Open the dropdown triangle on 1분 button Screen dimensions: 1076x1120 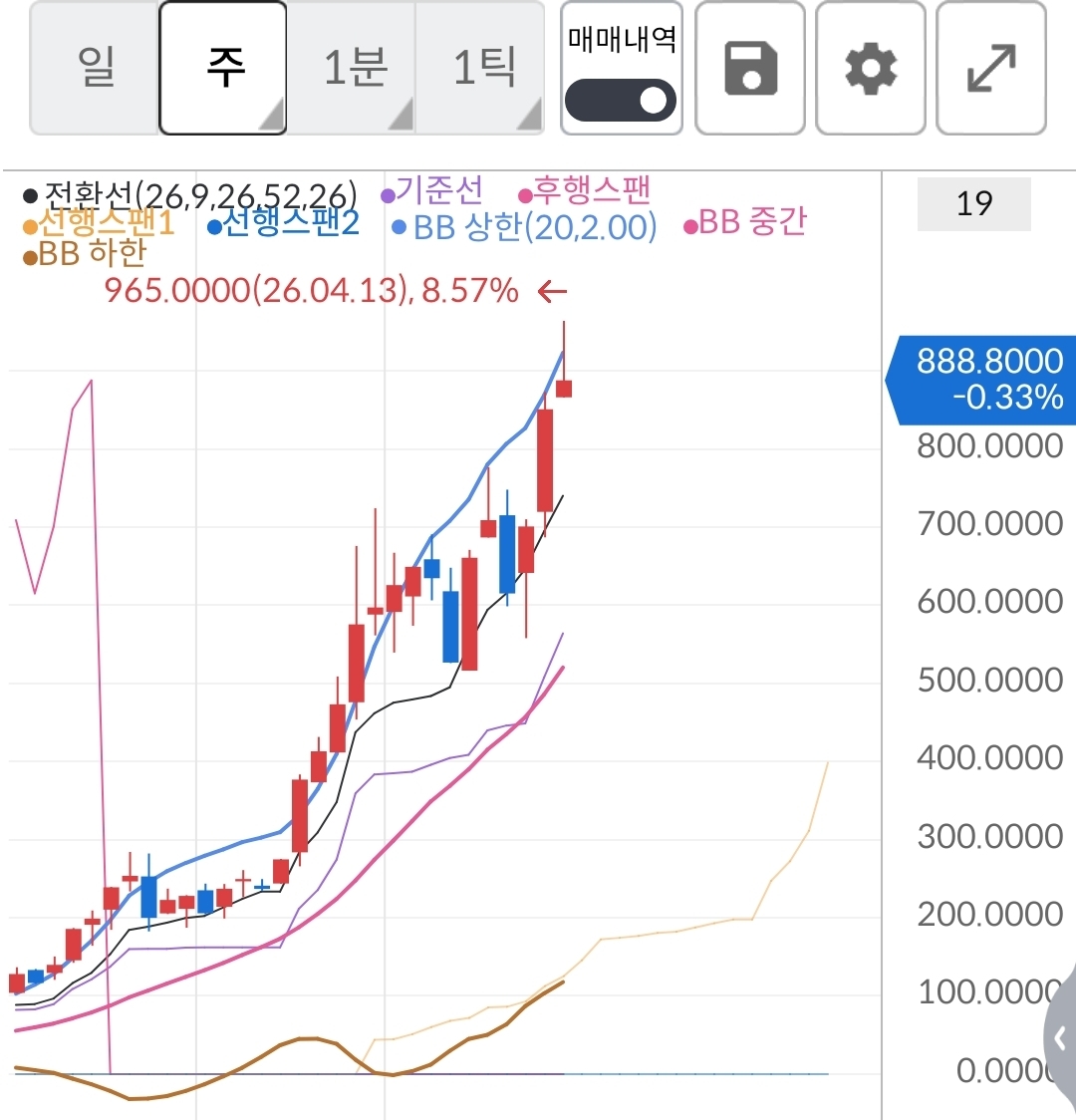click(x=400, y=118)
